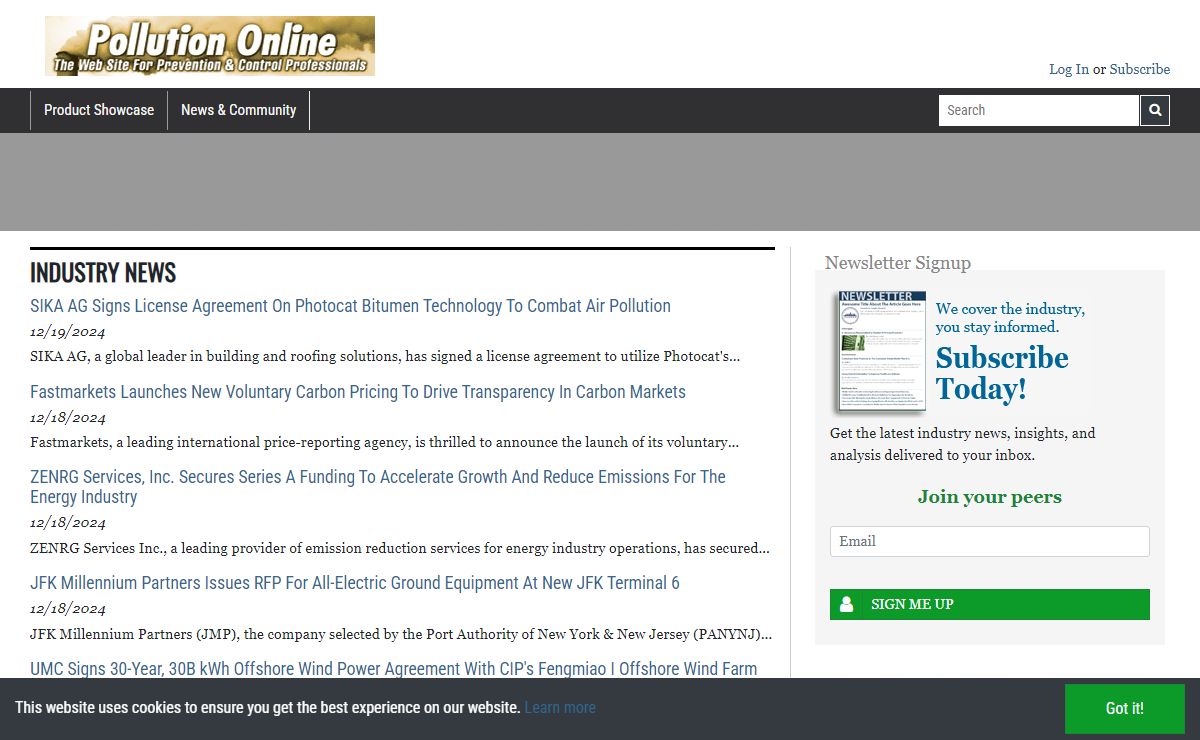Open the Pollution Online logo homepage
This screenshot has width=1200, height=740.
[x=210, y=46]
